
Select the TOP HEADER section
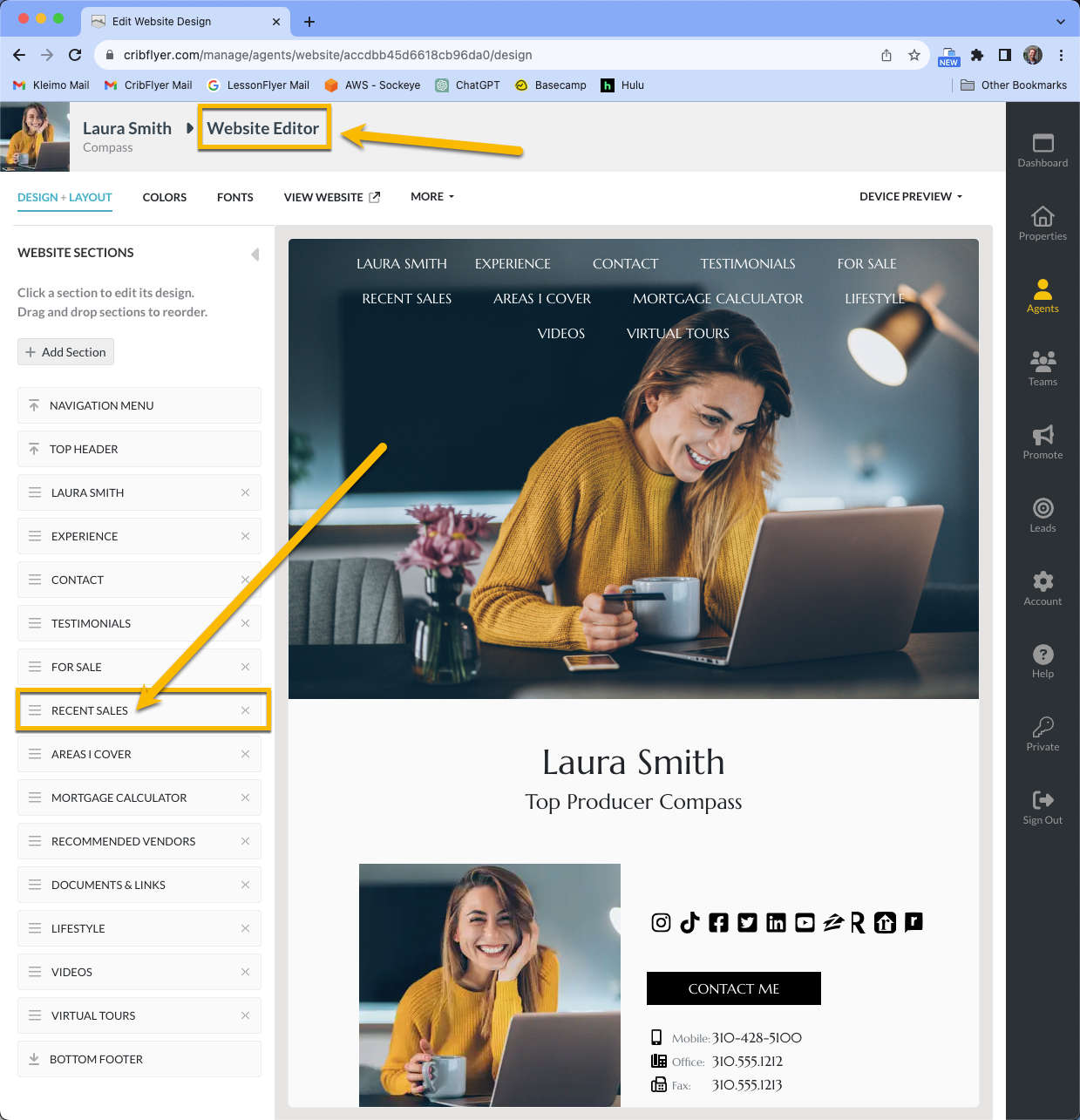point(139,449)
